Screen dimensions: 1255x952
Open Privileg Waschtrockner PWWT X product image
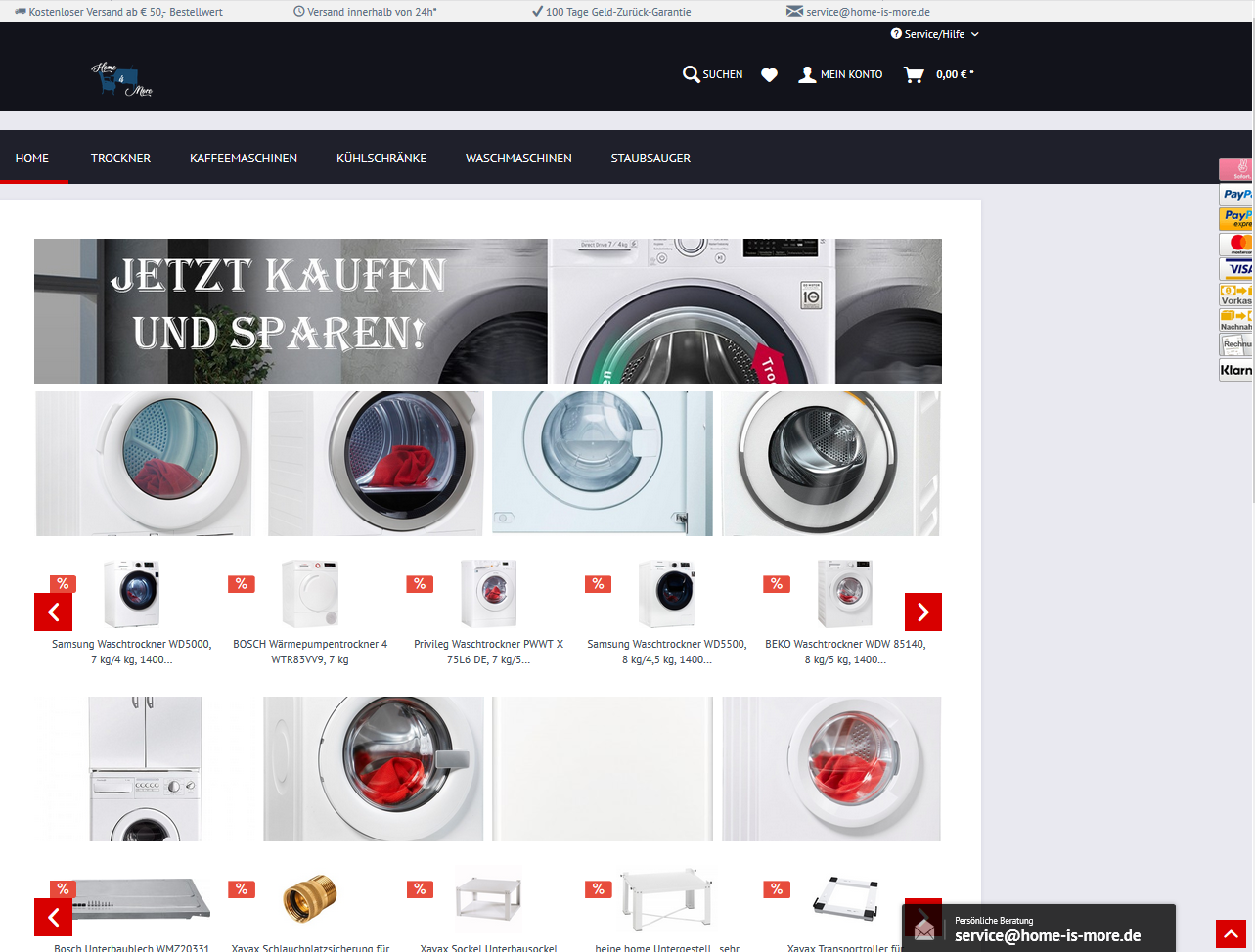click(x=489, y=594)
